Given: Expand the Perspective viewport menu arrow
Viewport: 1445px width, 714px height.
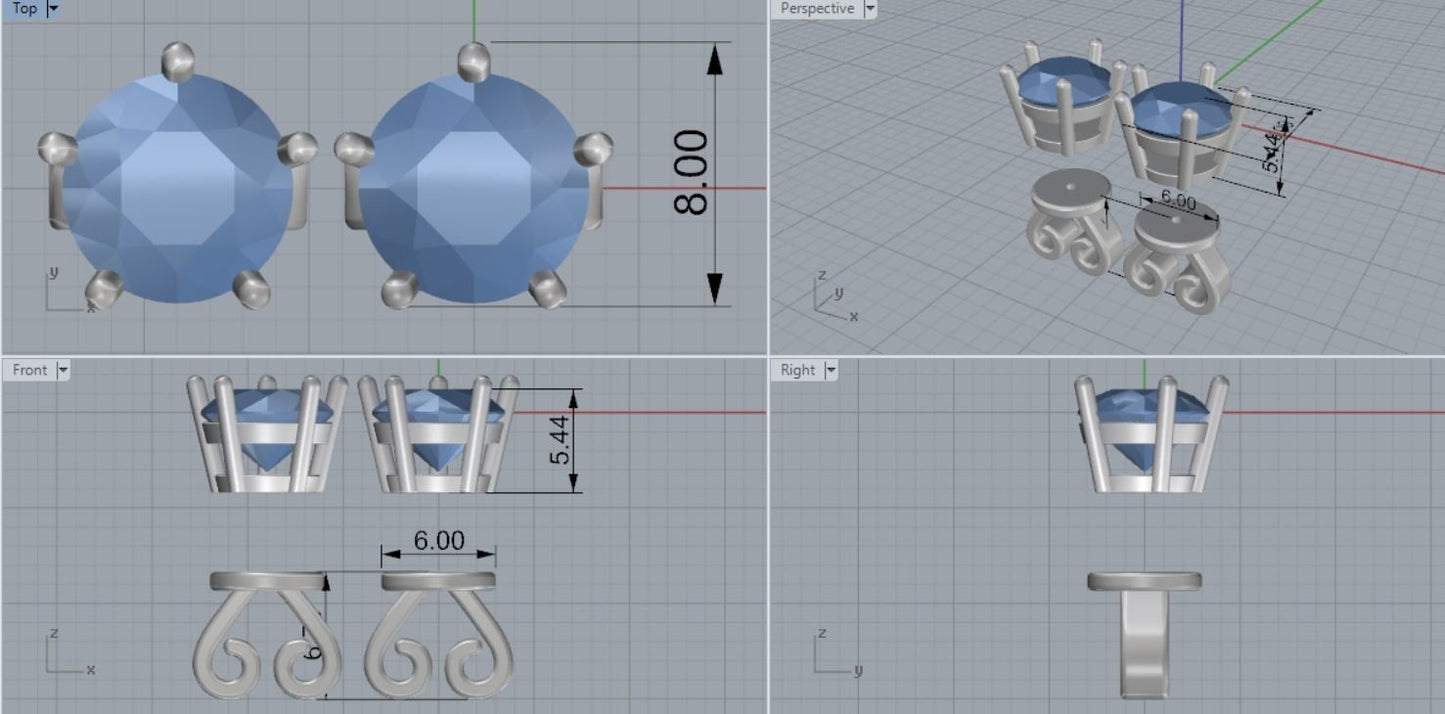Looking at the screenshot, I should click(x=869, y=9).
